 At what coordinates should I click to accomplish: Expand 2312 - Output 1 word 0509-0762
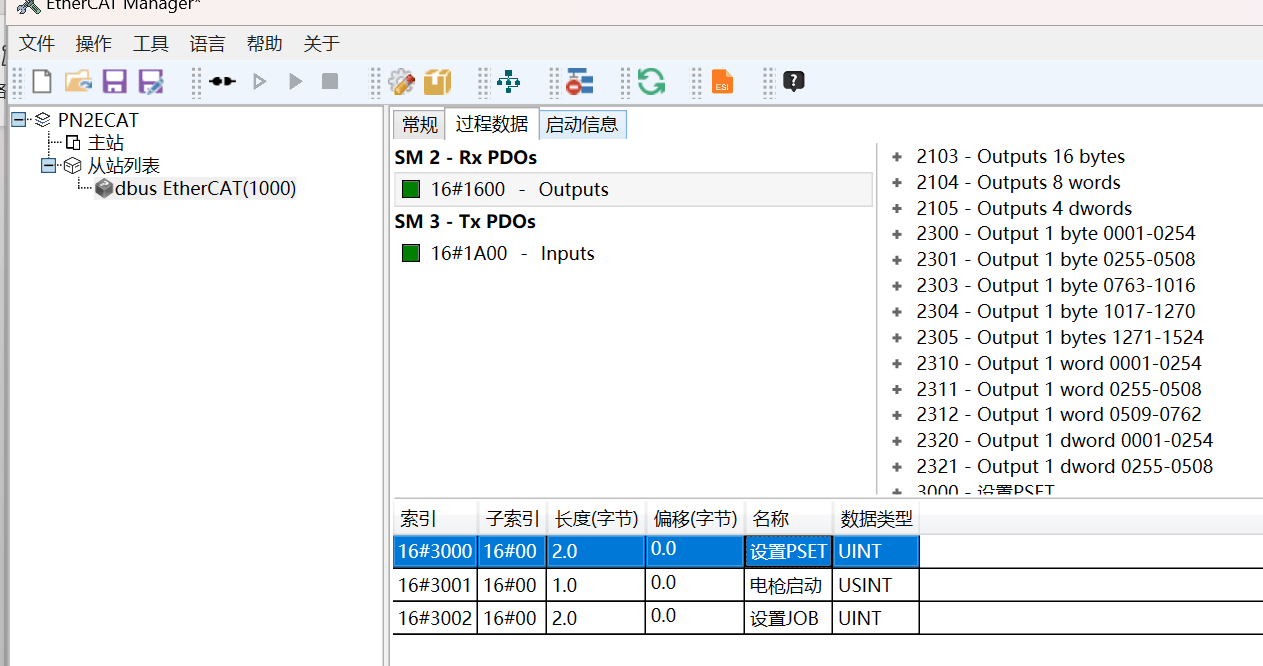click(x=897, y=415)
